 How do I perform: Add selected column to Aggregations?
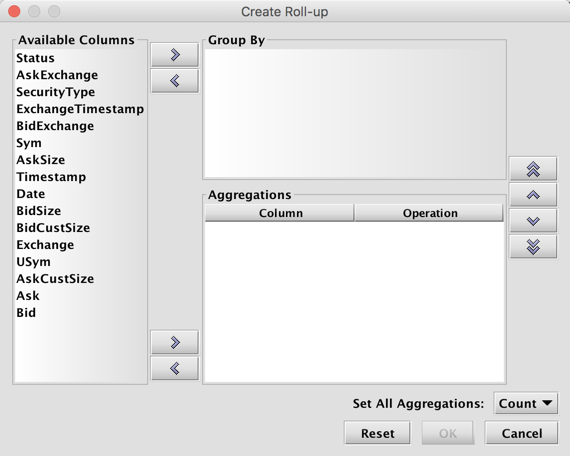click(x=175, y=342)
